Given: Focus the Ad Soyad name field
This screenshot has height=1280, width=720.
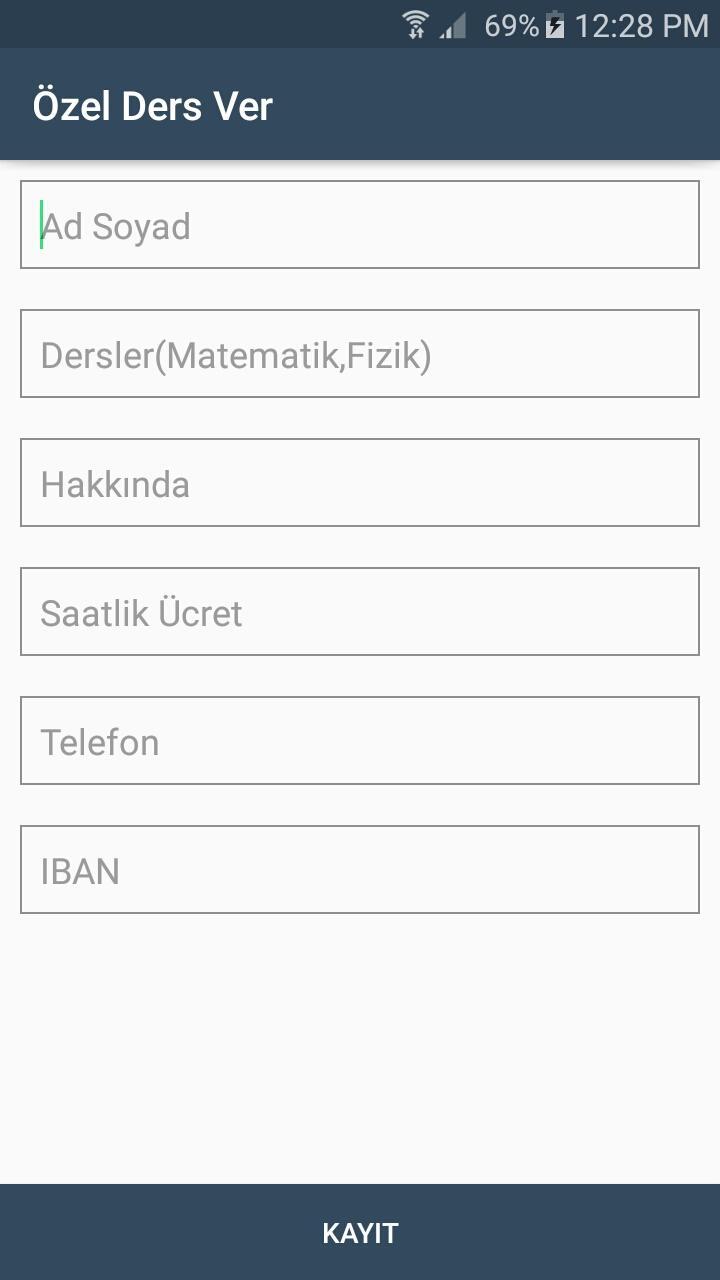Looking at the screenshot, I should click(360, 224).
